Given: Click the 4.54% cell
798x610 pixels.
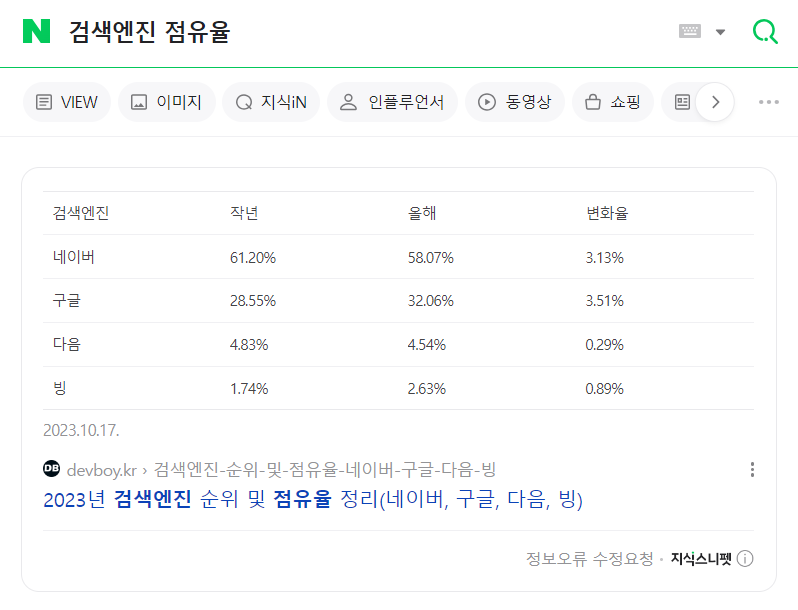Looking at the screenshot, I should point(426,345).
